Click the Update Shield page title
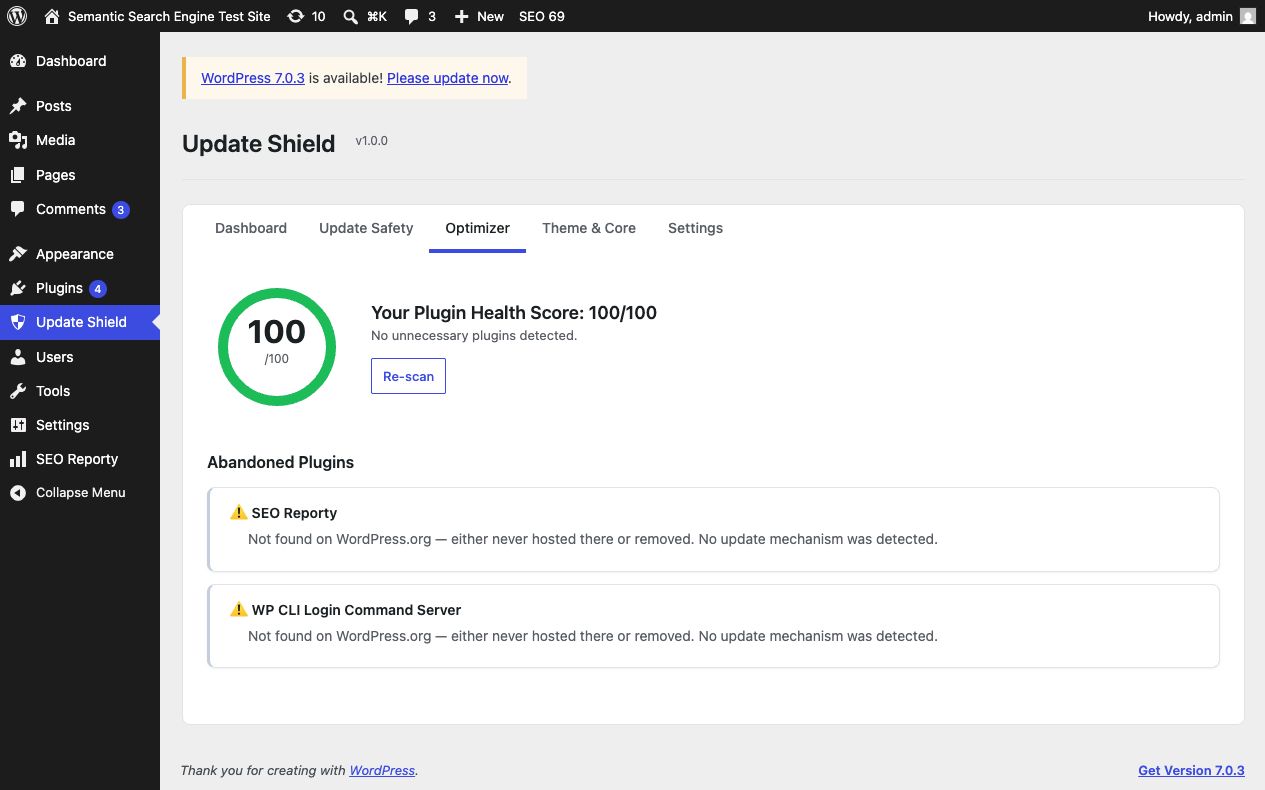Screen dimensions: 1265x790 click(x=259, y=144)
